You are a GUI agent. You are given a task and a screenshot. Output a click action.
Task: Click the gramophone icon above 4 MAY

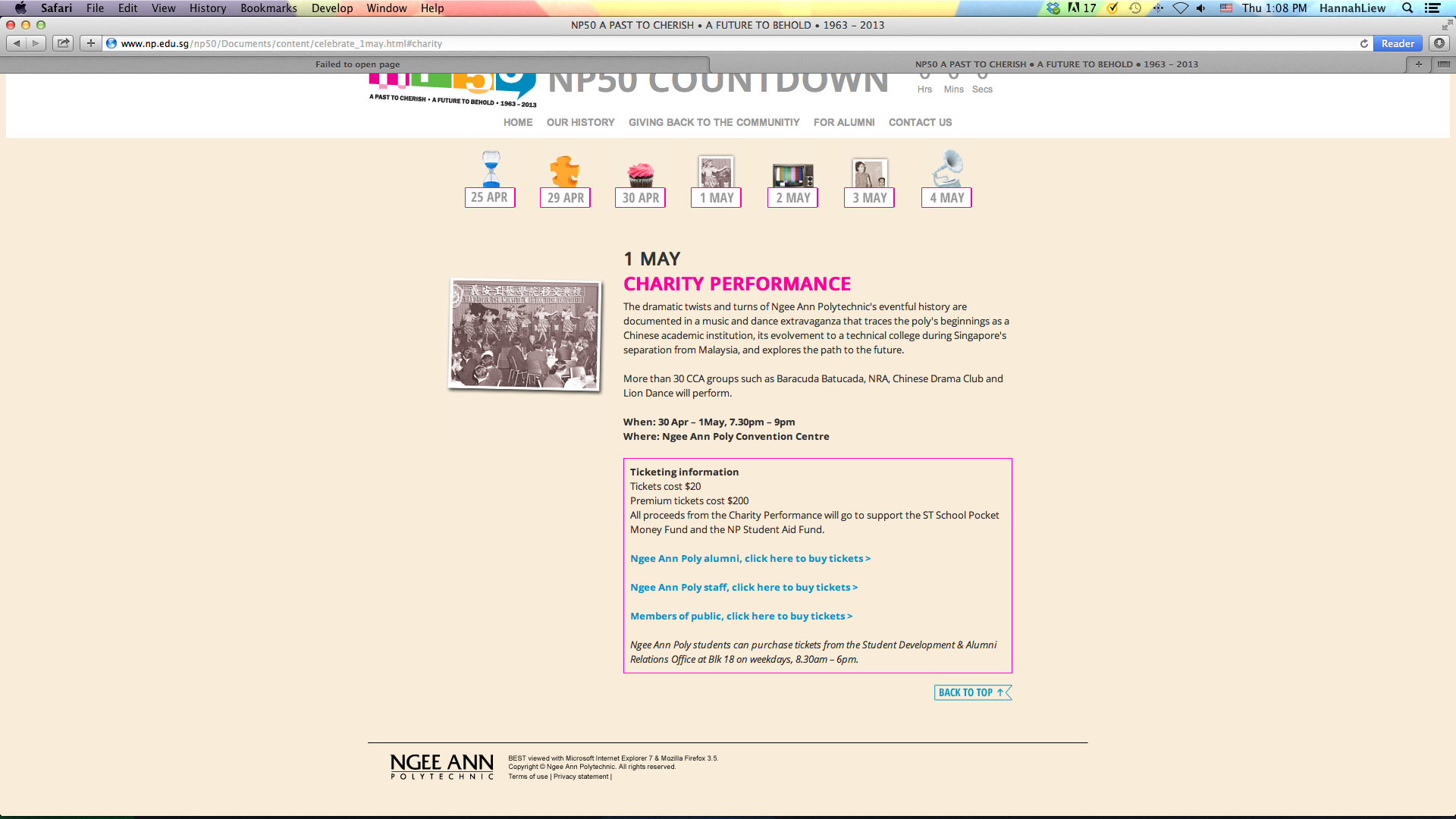tap(946, 168)
